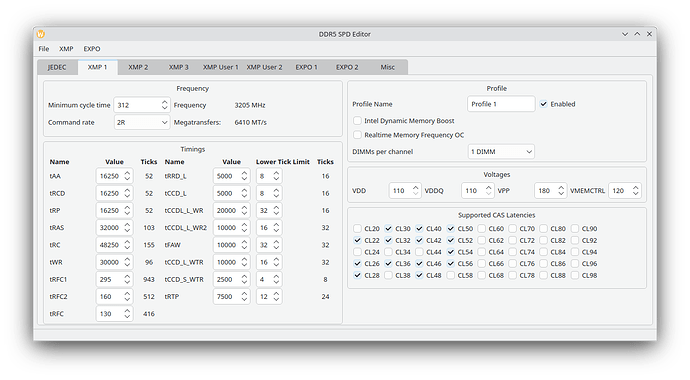Click the VMEMCTRL voltage spinner
The width and height of the screenshot is (690, 380).
tap(625, 190)
